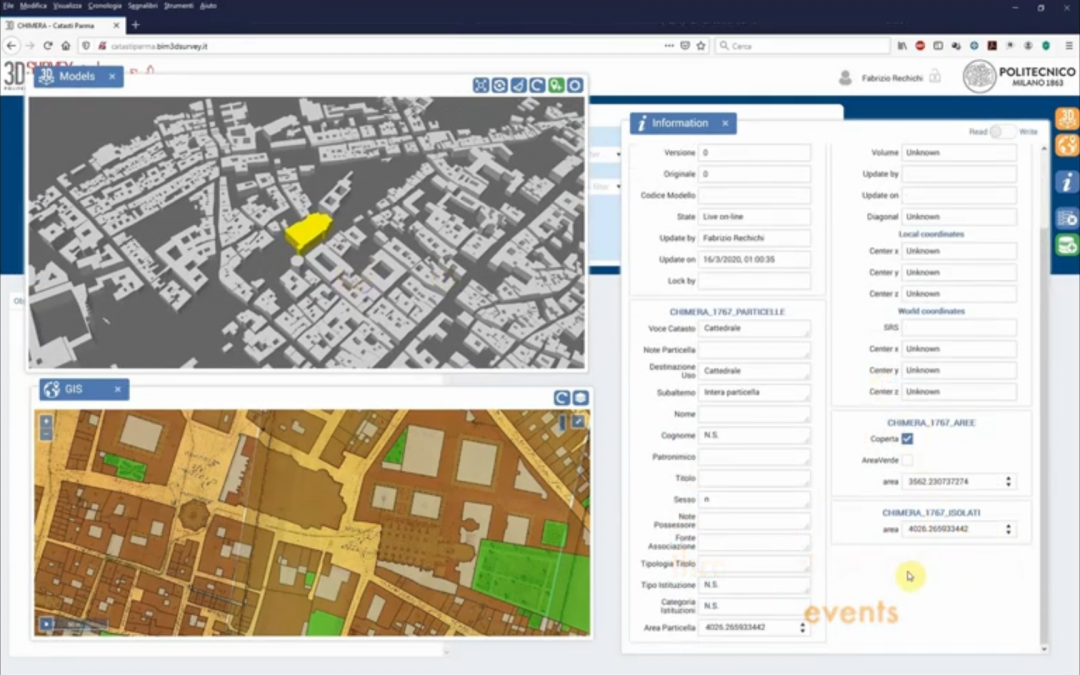The height and width of the screenshot is (675, 1080).
Task: Click the CHIMERA_1767_ISOLATI area stepper
Action: pos(1008,529)
